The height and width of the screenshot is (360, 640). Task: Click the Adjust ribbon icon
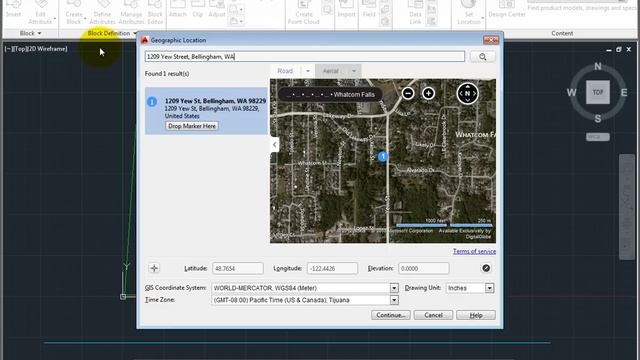point(217,9)
